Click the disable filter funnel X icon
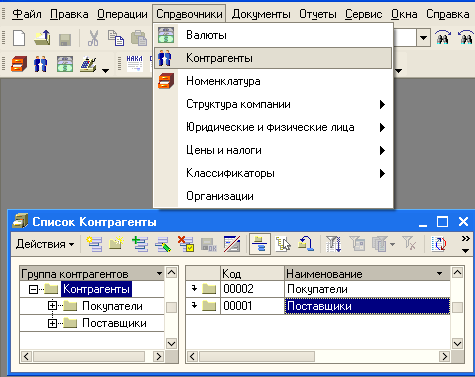This screenshot has height=377, width=475. pyautogui.click(x=409, y=243)
